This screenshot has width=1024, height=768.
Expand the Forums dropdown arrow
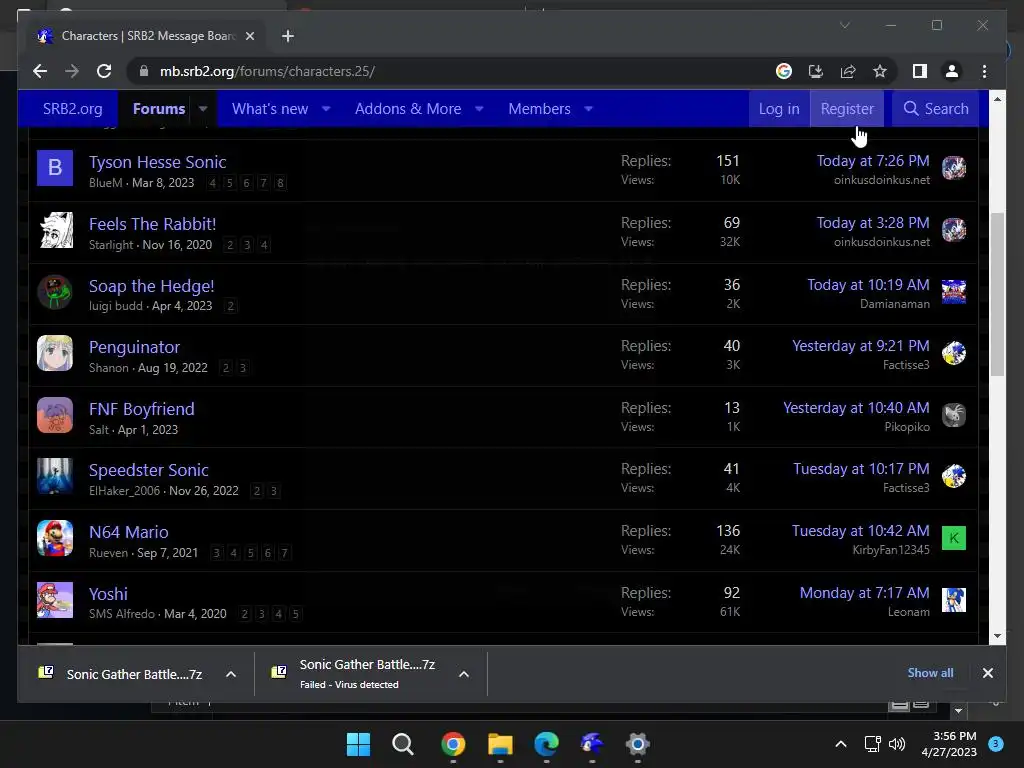click(203, 108)
